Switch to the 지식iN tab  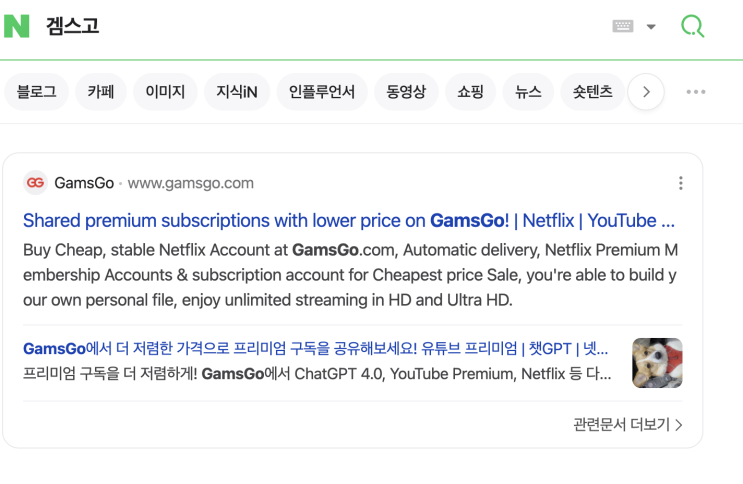(237, 91)
